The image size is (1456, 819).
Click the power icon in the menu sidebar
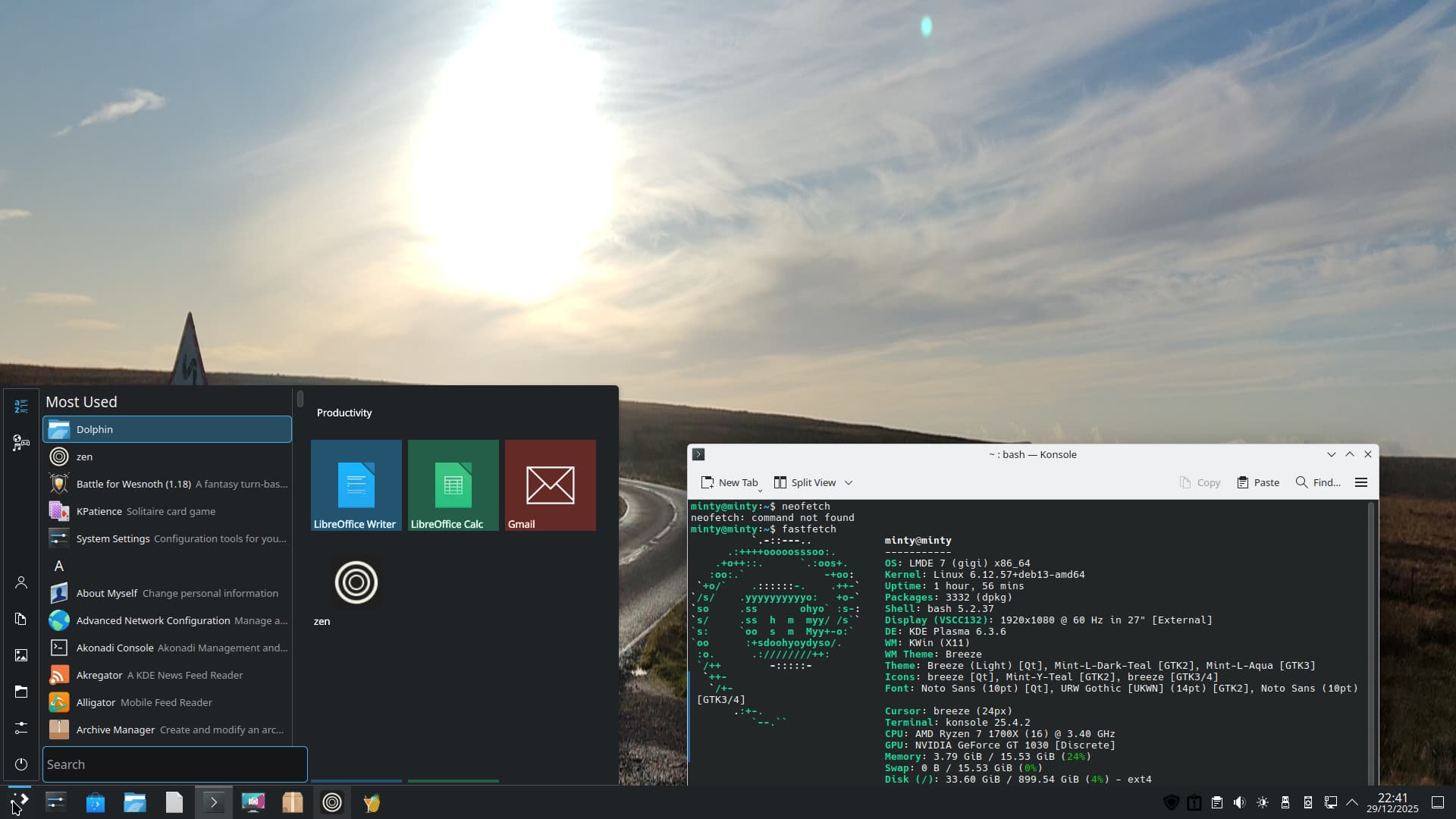tap(21, 764)
